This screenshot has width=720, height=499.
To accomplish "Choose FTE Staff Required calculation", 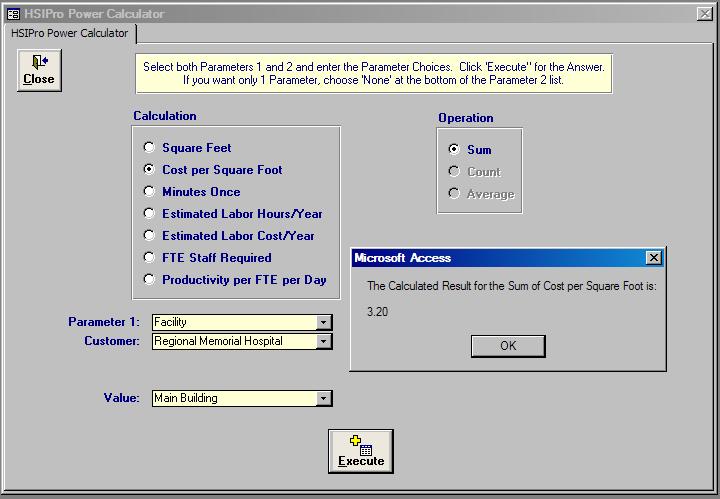I will tap(208, 258).
